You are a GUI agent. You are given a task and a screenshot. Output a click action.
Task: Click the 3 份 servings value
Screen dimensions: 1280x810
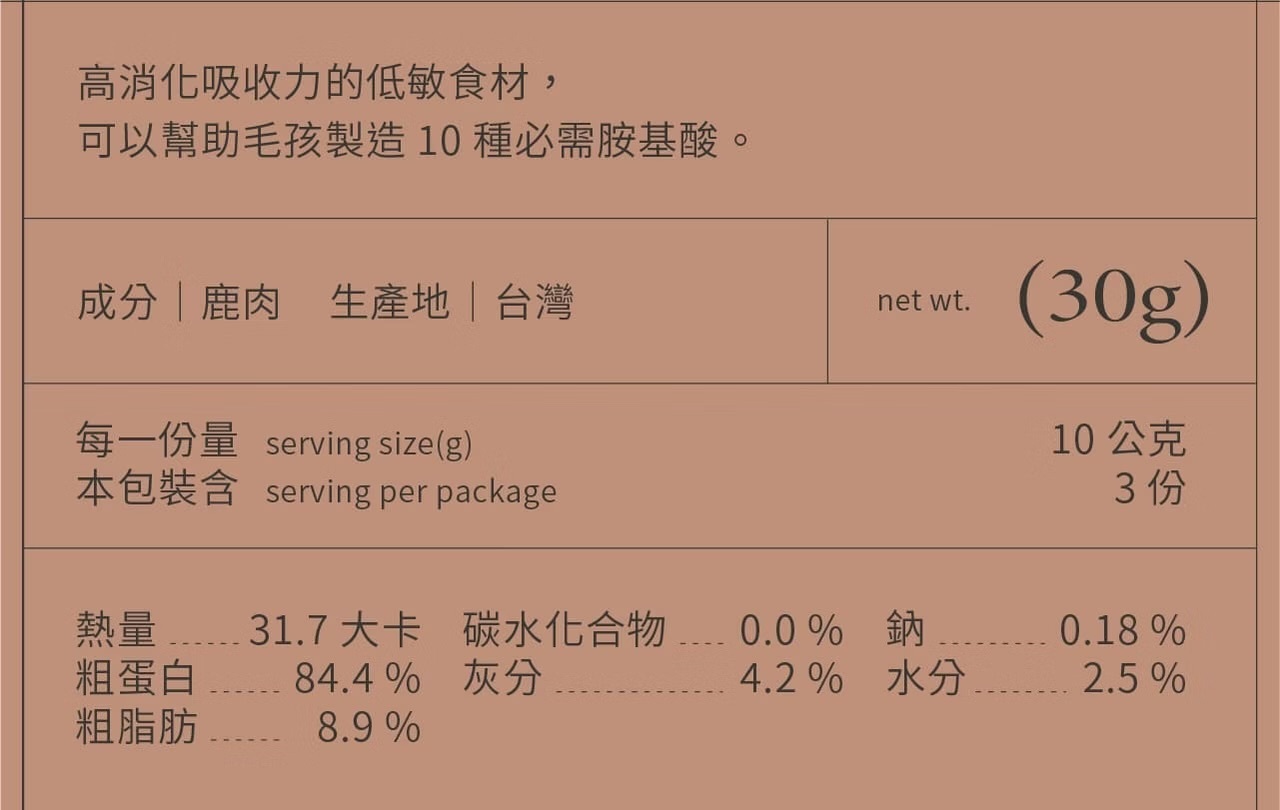point(1149,489)
